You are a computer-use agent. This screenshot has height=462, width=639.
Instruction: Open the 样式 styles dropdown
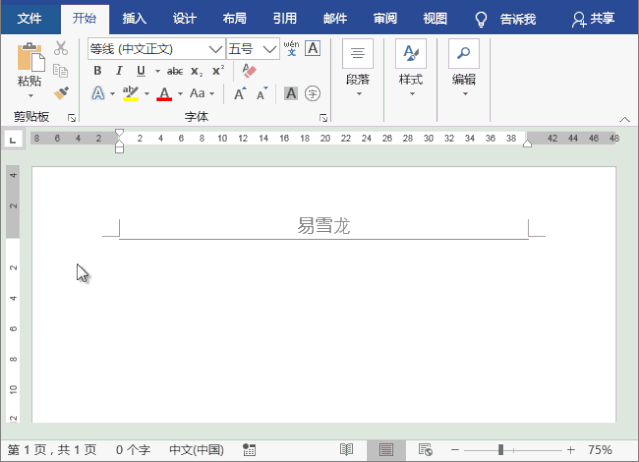410,66
